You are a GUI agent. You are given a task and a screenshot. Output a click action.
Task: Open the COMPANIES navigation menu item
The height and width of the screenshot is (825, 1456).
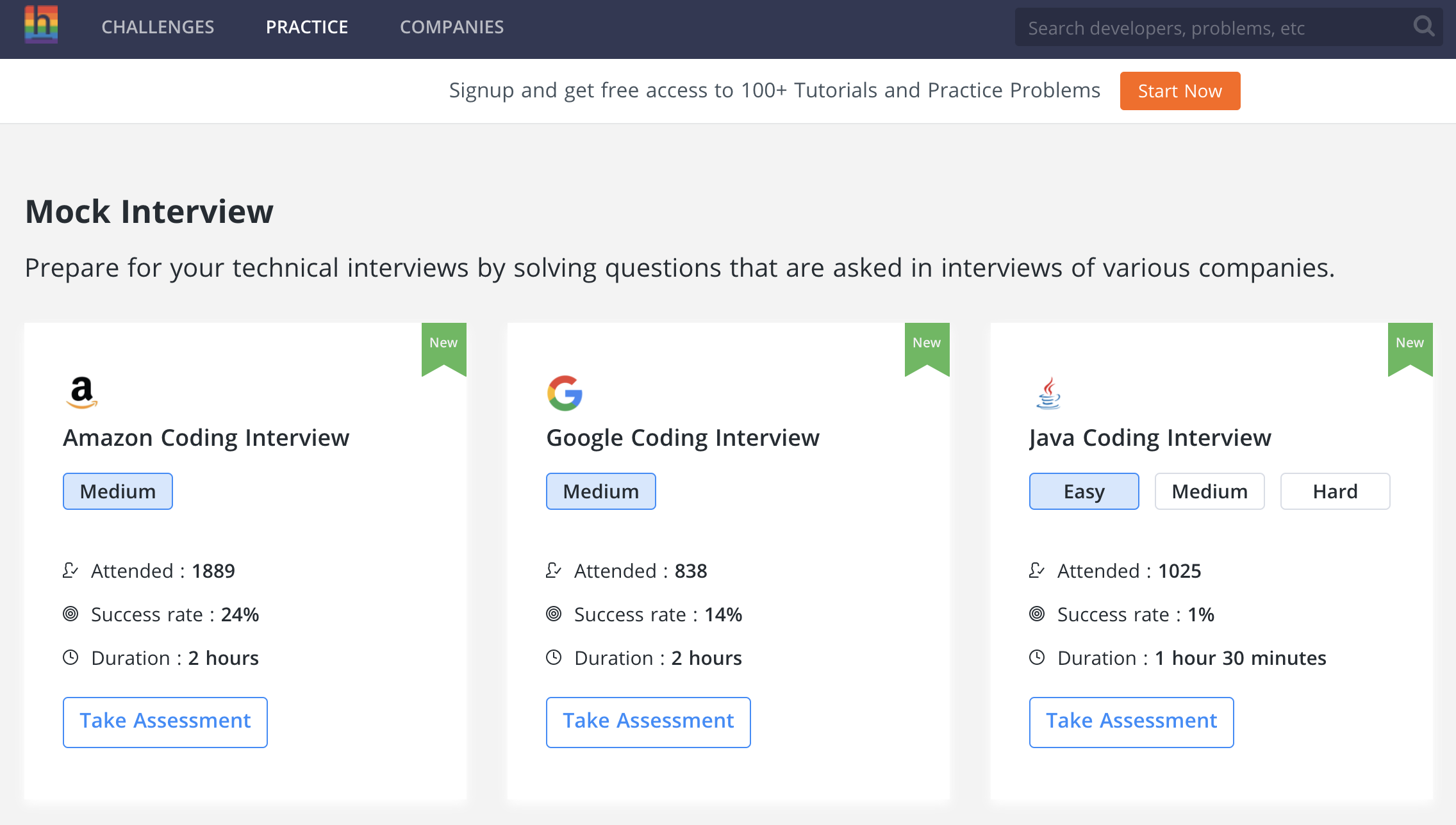(x=451, y=27)
